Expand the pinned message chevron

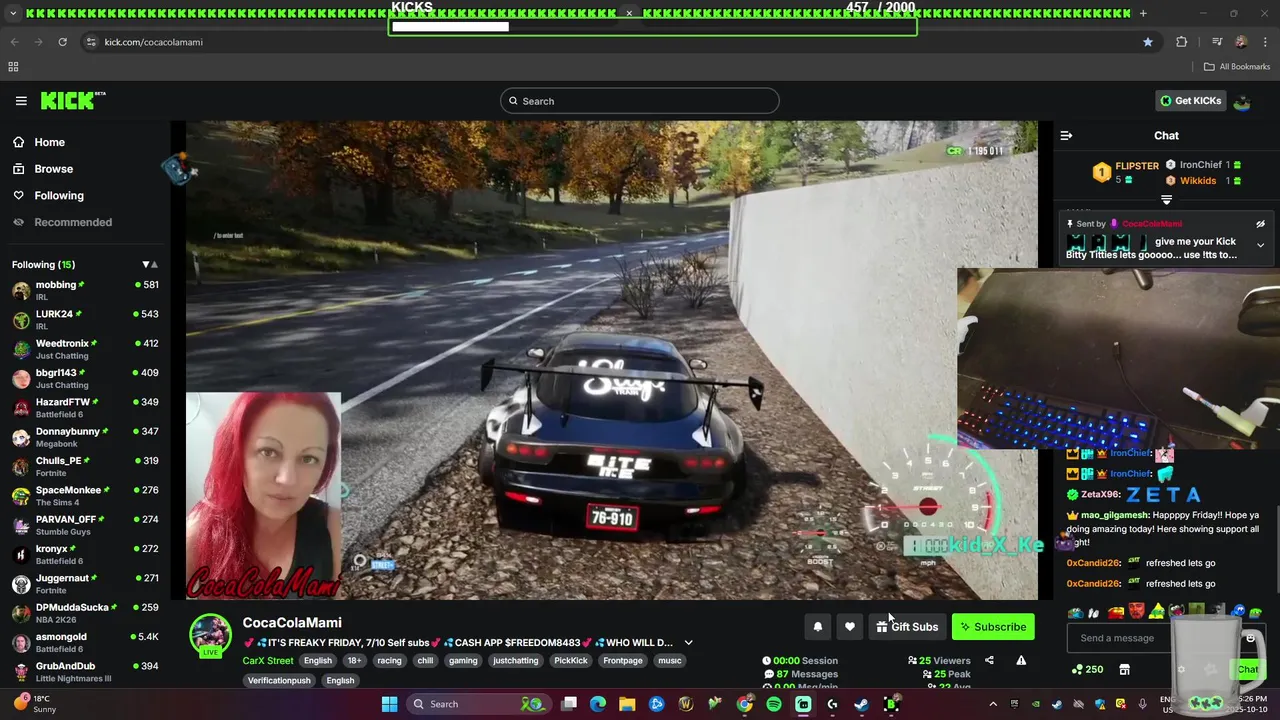[1260, 245]
